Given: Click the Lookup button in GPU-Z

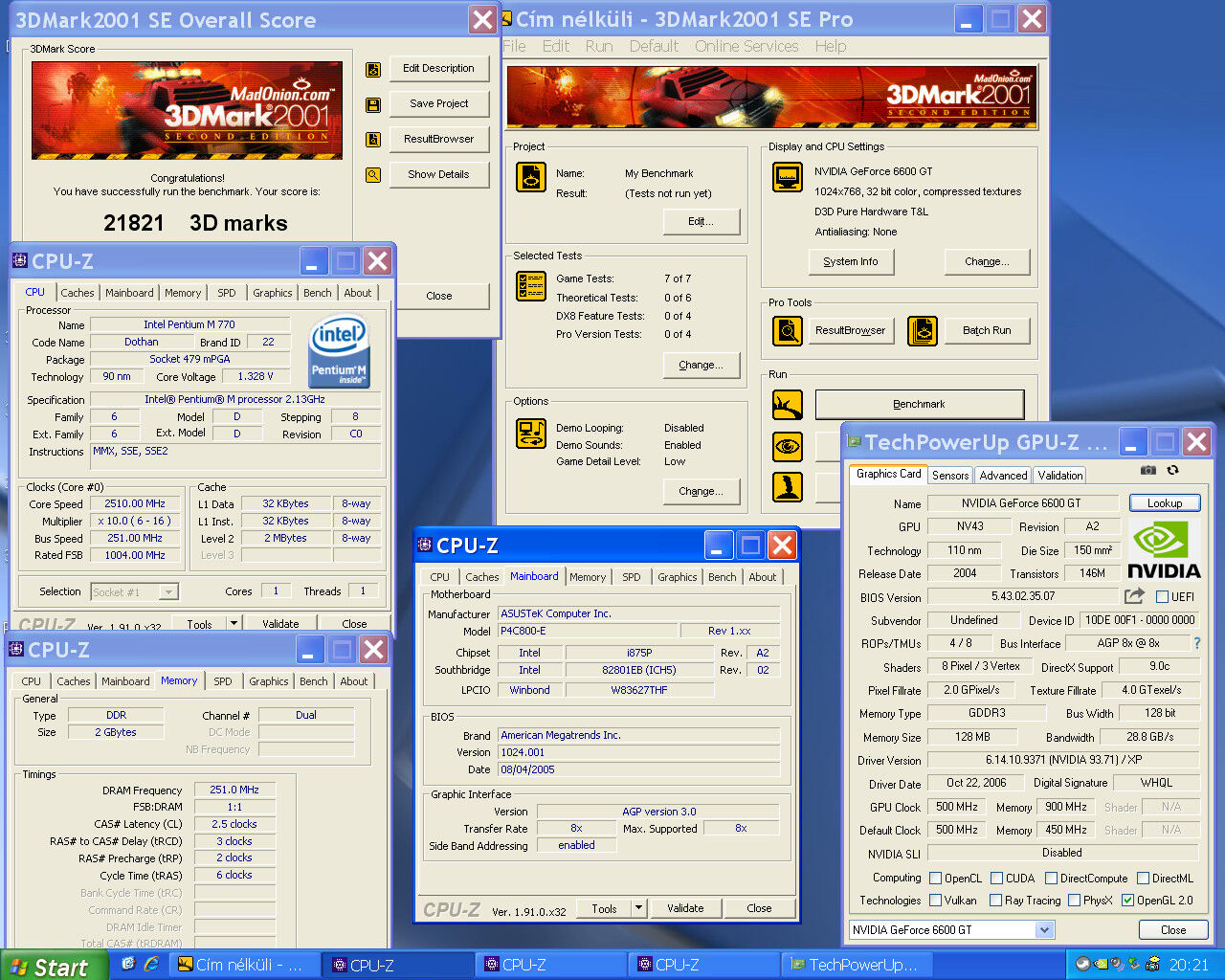Looking at the screenshot, I should 1165,503.
